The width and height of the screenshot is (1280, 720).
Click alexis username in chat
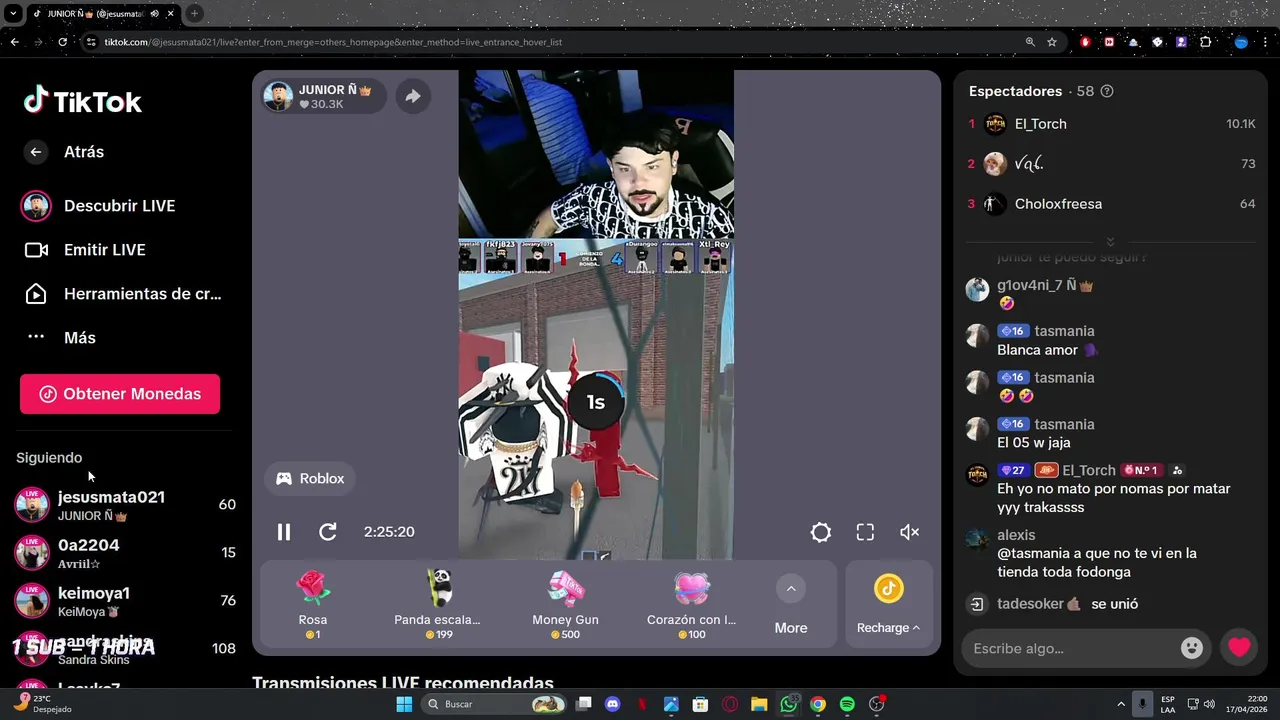coord(1016,535)
